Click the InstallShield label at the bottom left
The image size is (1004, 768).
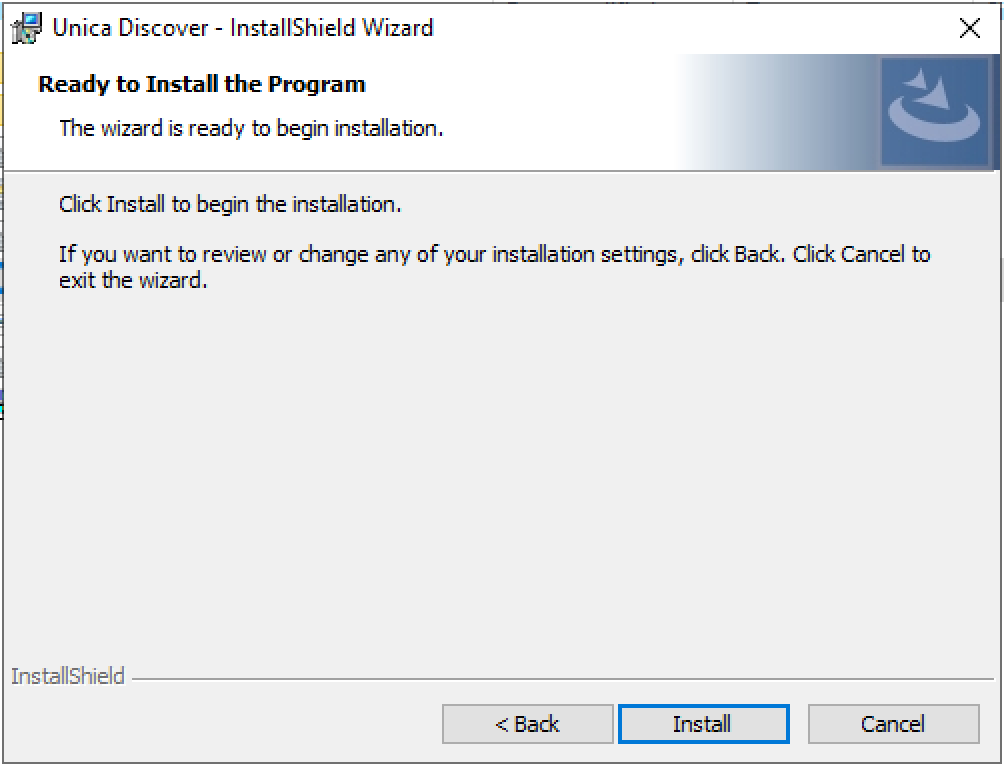tap(68, 677)
